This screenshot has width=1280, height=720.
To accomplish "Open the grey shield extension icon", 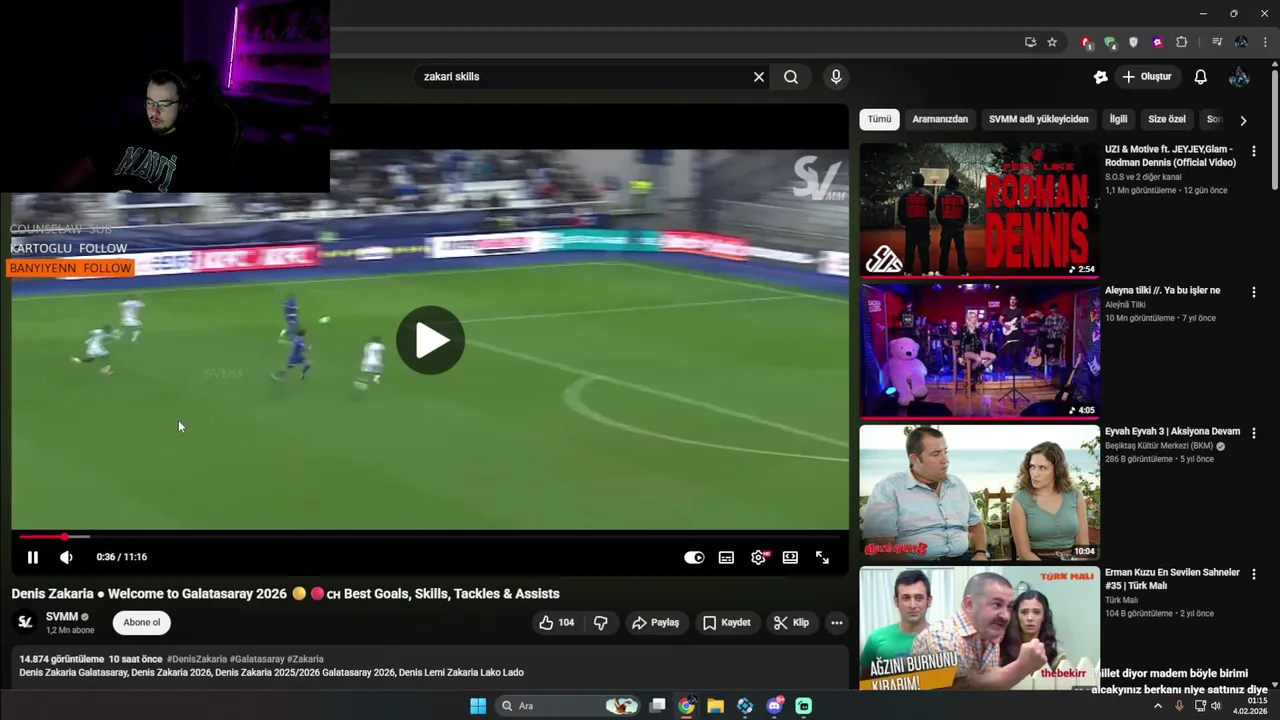I will (x=1133, y=42).
